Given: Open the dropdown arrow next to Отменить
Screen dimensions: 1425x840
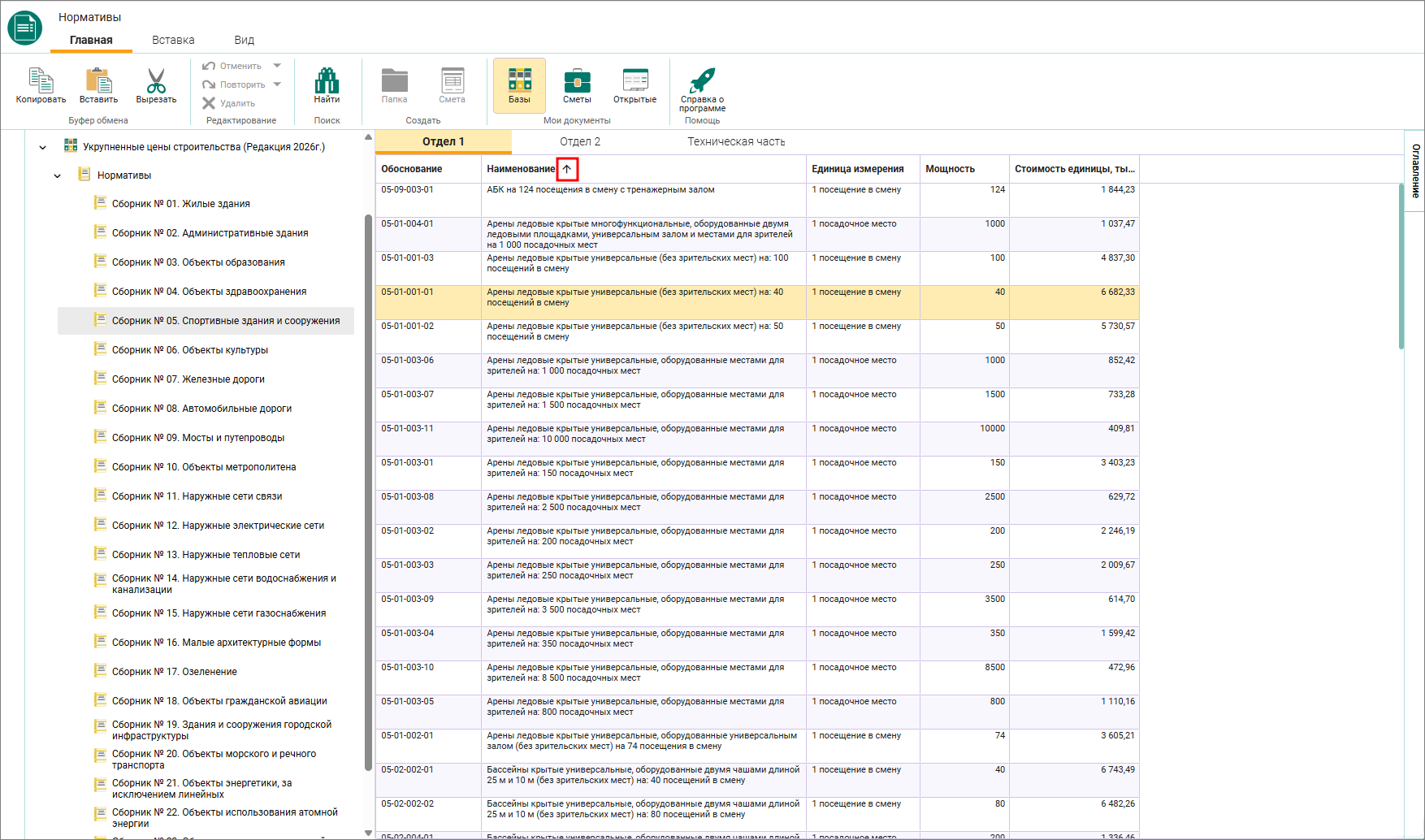Looking at the screenshot, I should pos(277,66).
